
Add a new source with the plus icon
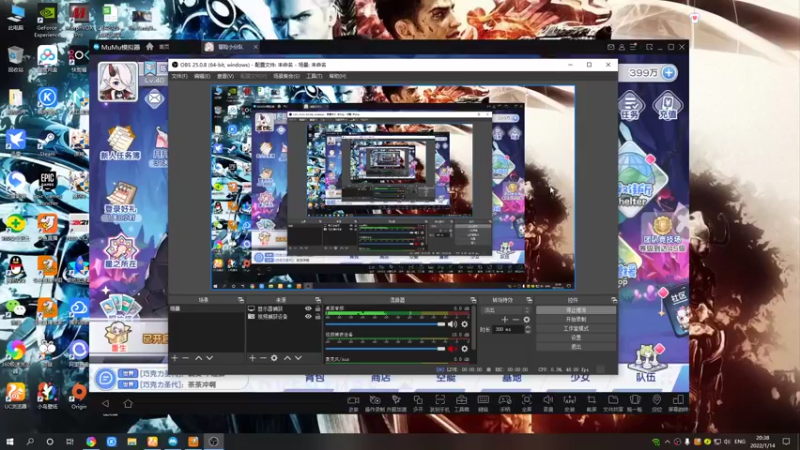252,358
